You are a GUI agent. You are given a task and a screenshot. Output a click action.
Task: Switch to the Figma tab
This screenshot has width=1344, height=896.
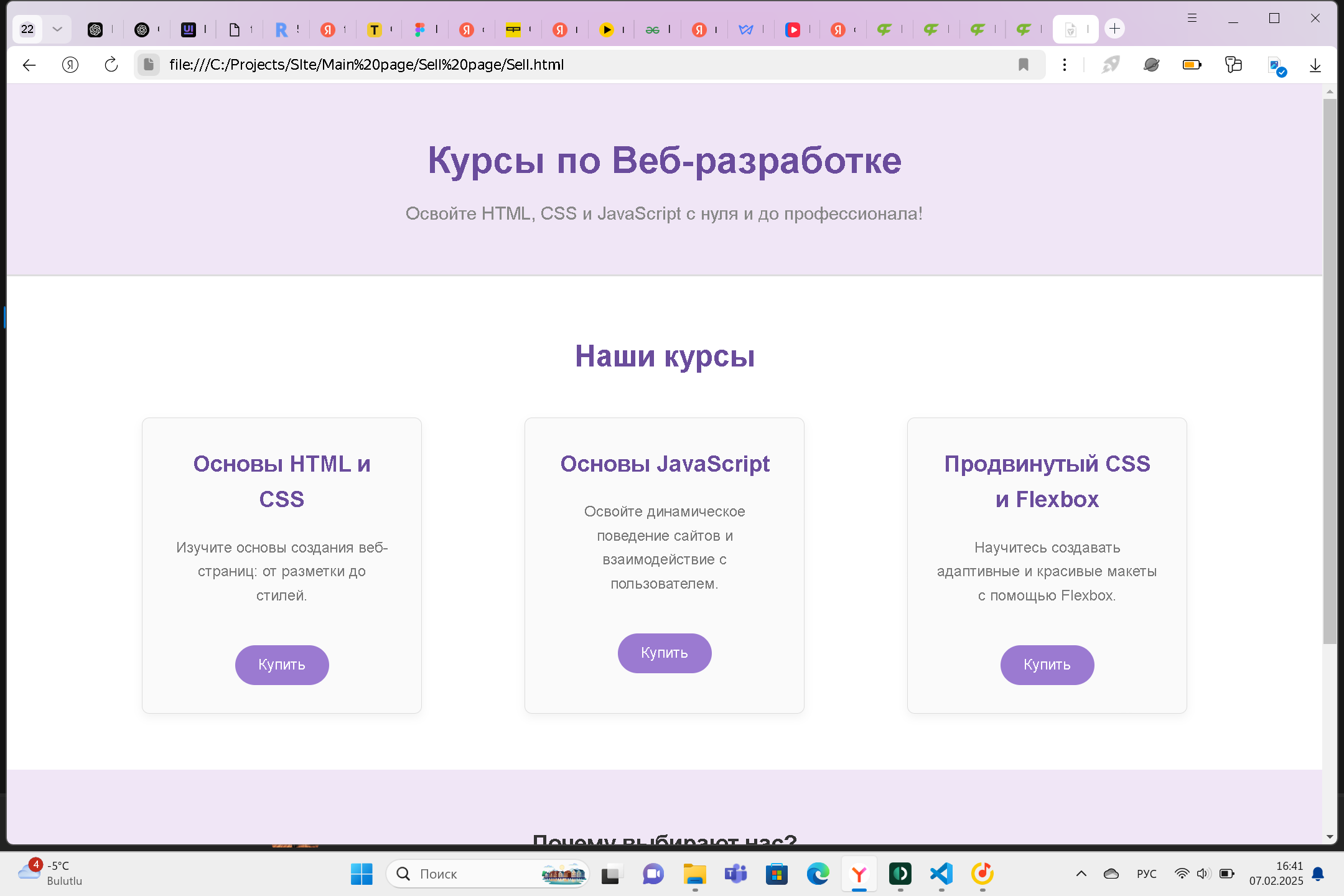pyautogui.click(x=420, y=29)
